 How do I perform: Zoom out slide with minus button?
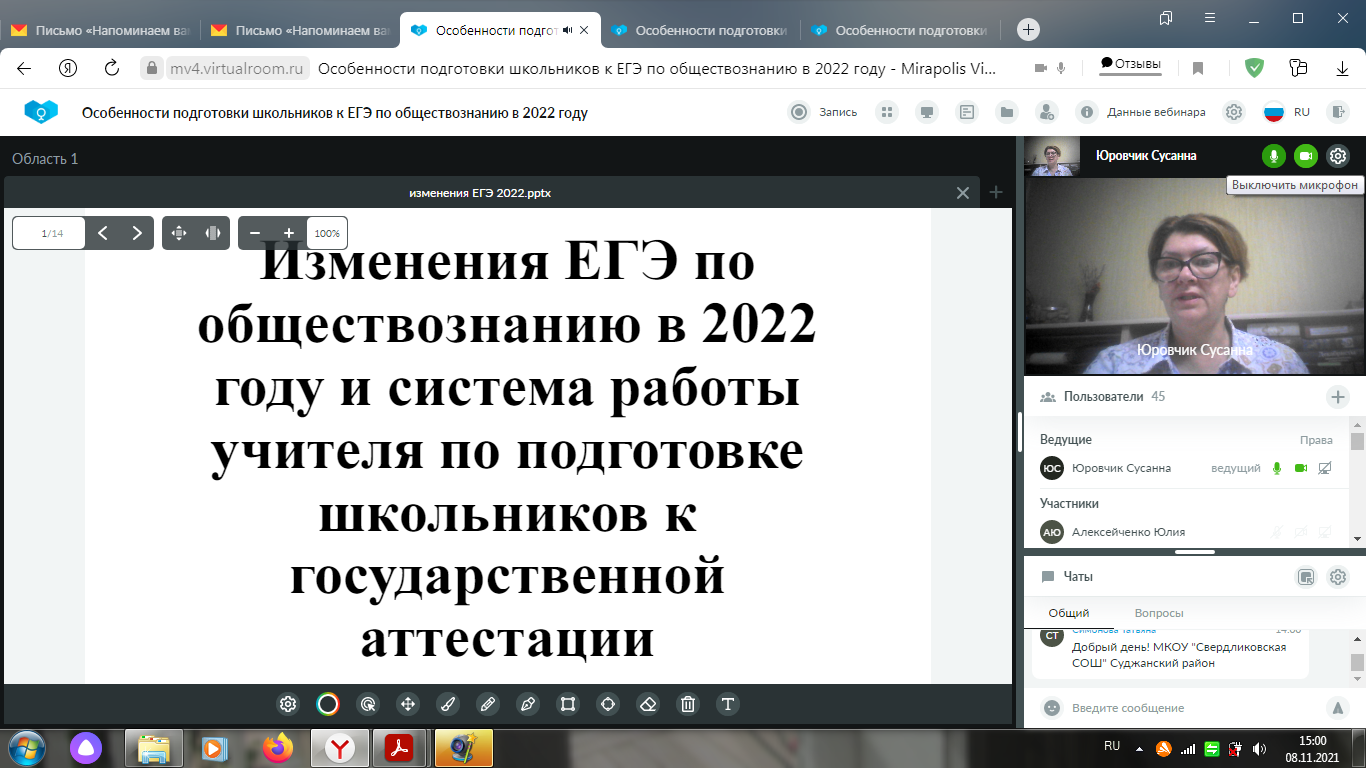(255, 233)
